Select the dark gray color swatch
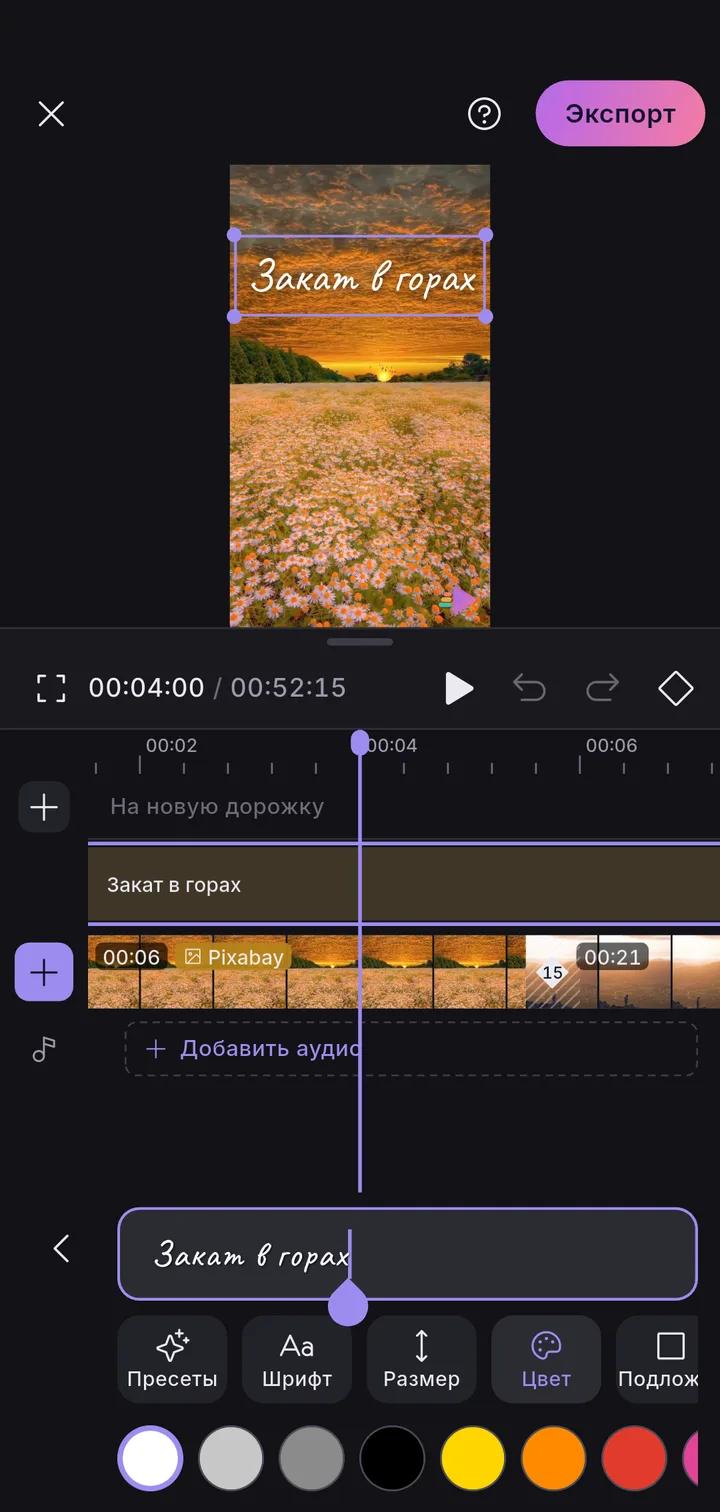720x1512 pixels. [x=311, y=1458]
